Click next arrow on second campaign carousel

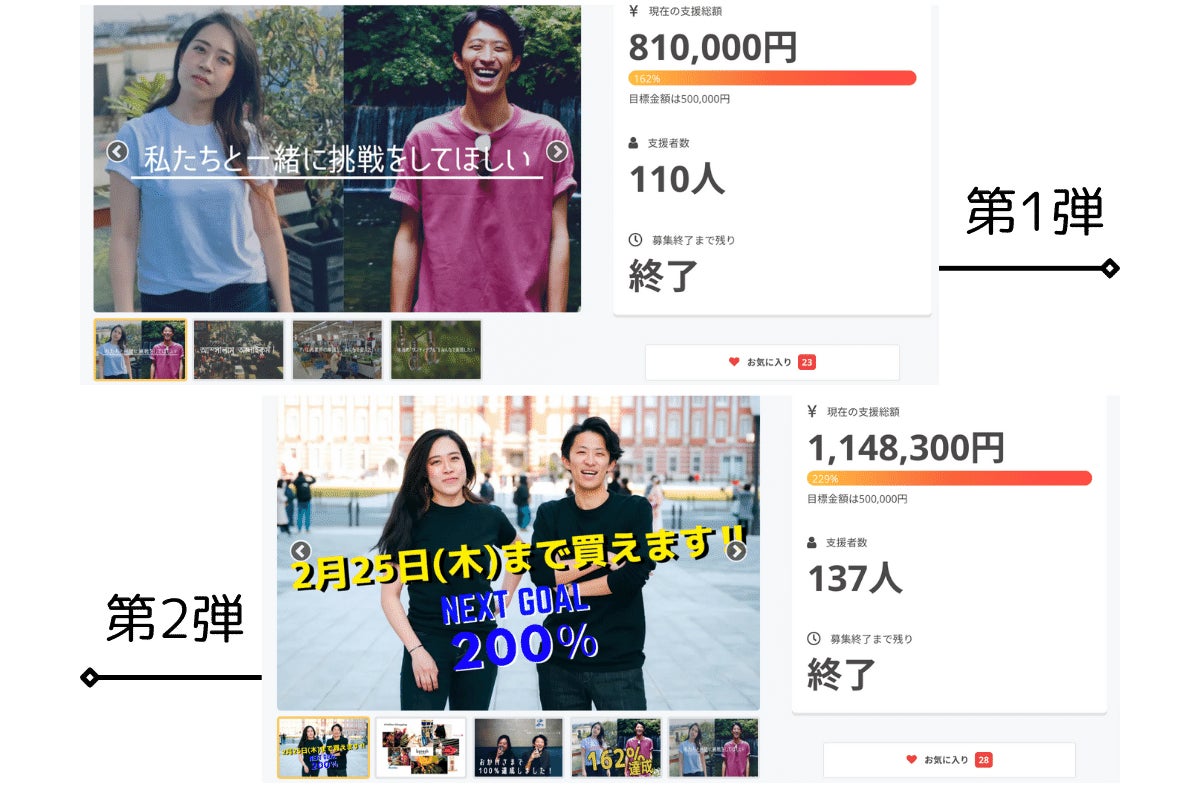coord(736,551)
